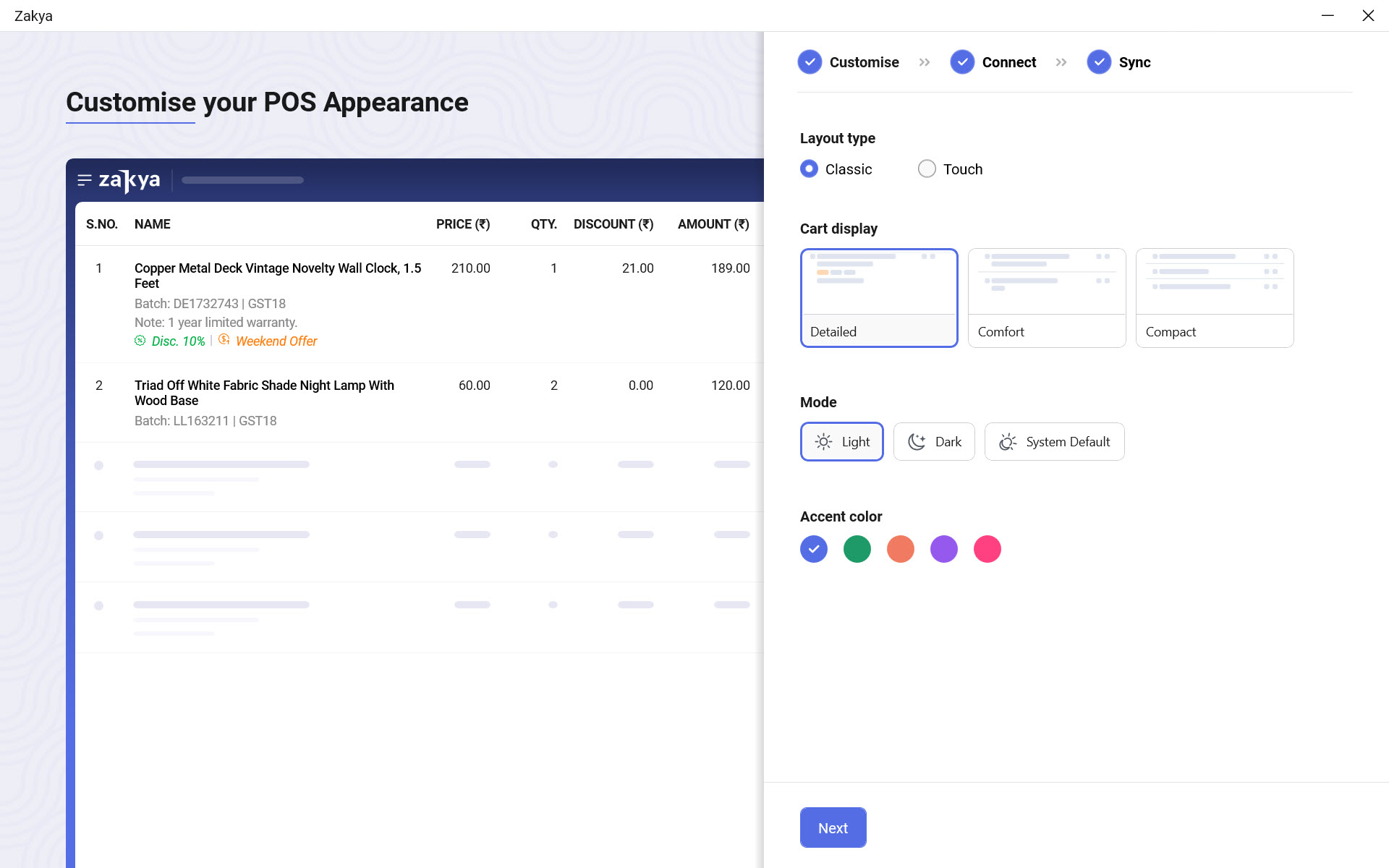The height and width of the screenshot is (868, 1389).
Task: Click the chevron arrows after Customise step
Action: 925,62
